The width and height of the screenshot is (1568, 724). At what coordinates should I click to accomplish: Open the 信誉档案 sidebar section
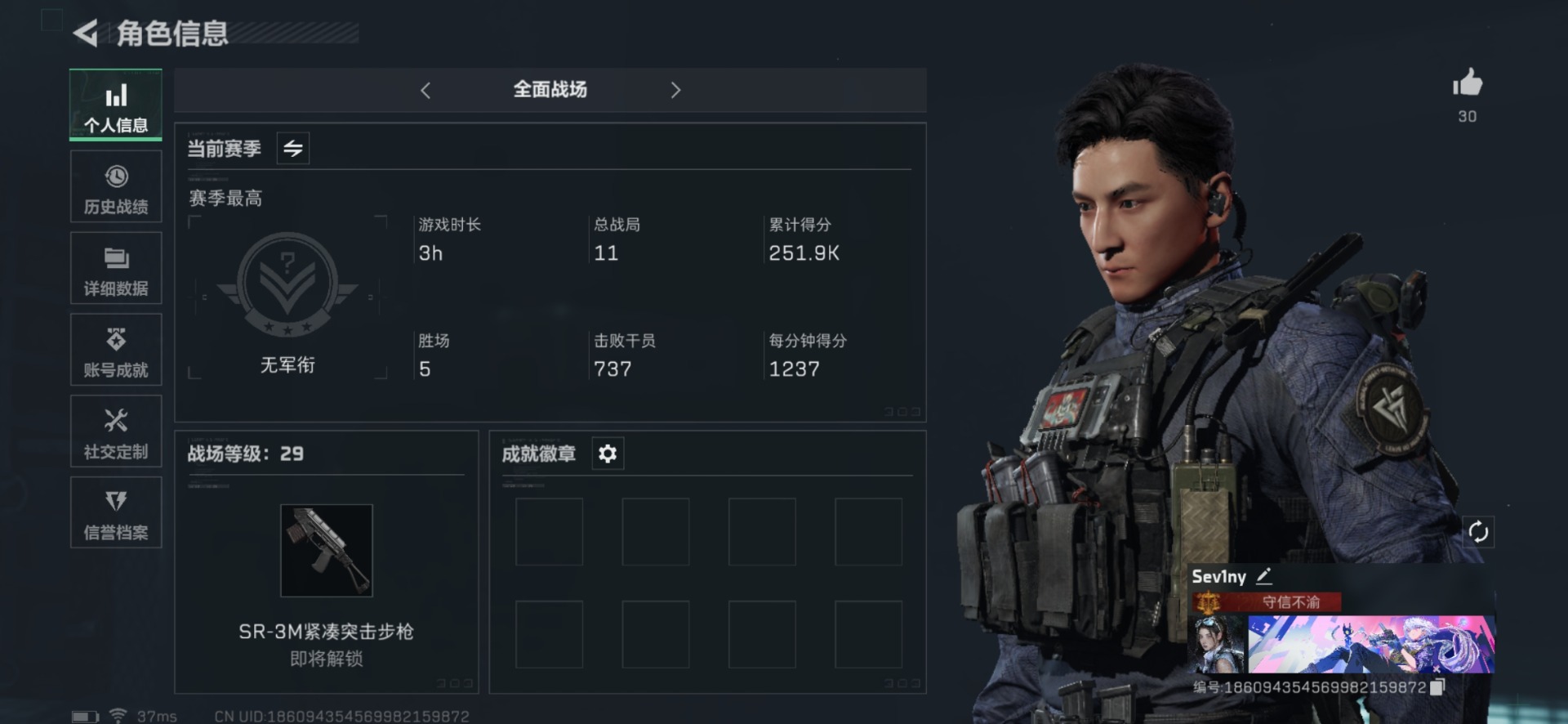pos(116,513)
